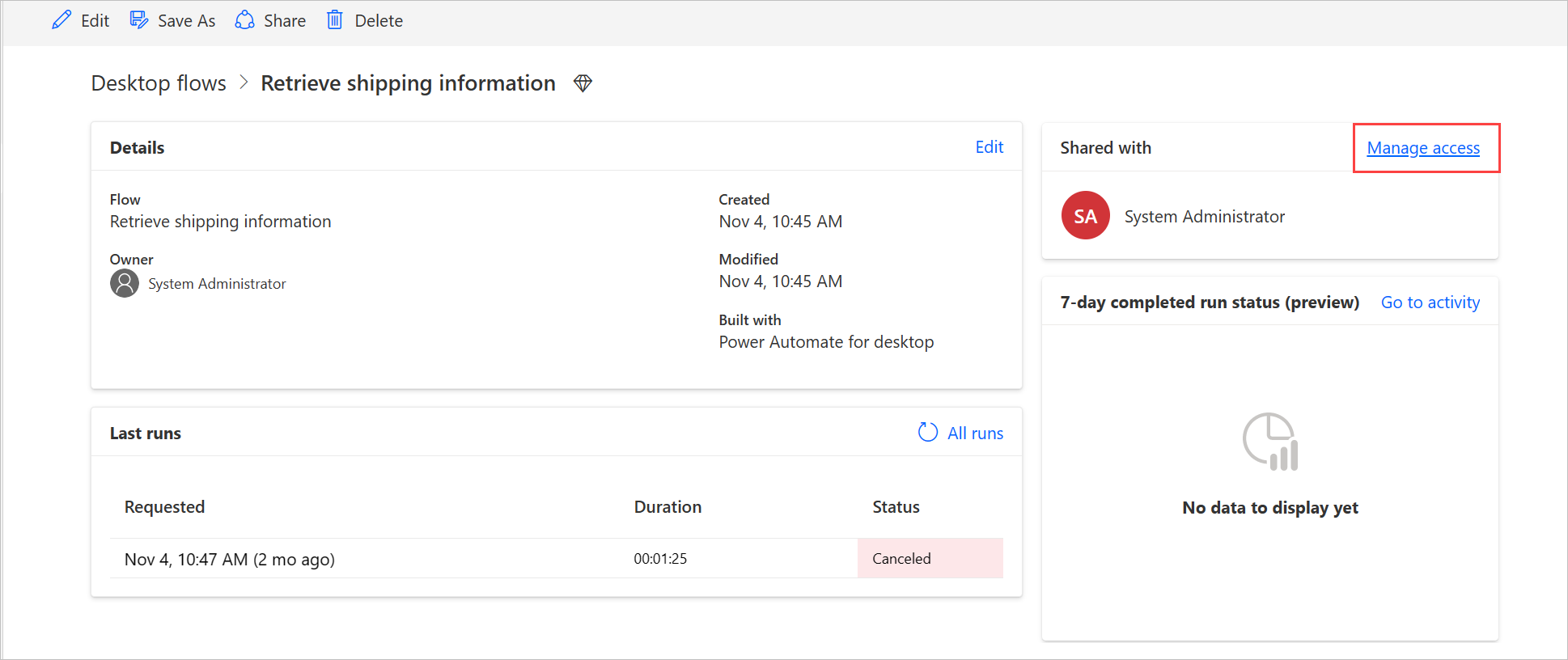Click the breadcrumb chevron separator
The height and width of the screenshot is (660, 1568).
pyautogui.click(x=244, y=82)
